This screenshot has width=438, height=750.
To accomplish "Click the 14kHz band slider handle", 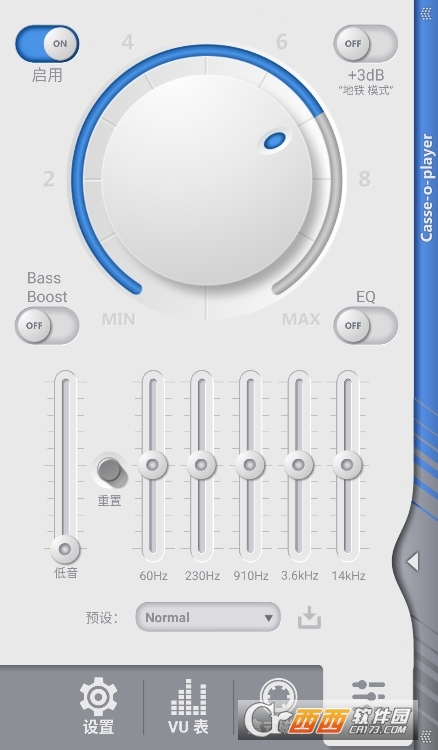I will tap(348, 464).
